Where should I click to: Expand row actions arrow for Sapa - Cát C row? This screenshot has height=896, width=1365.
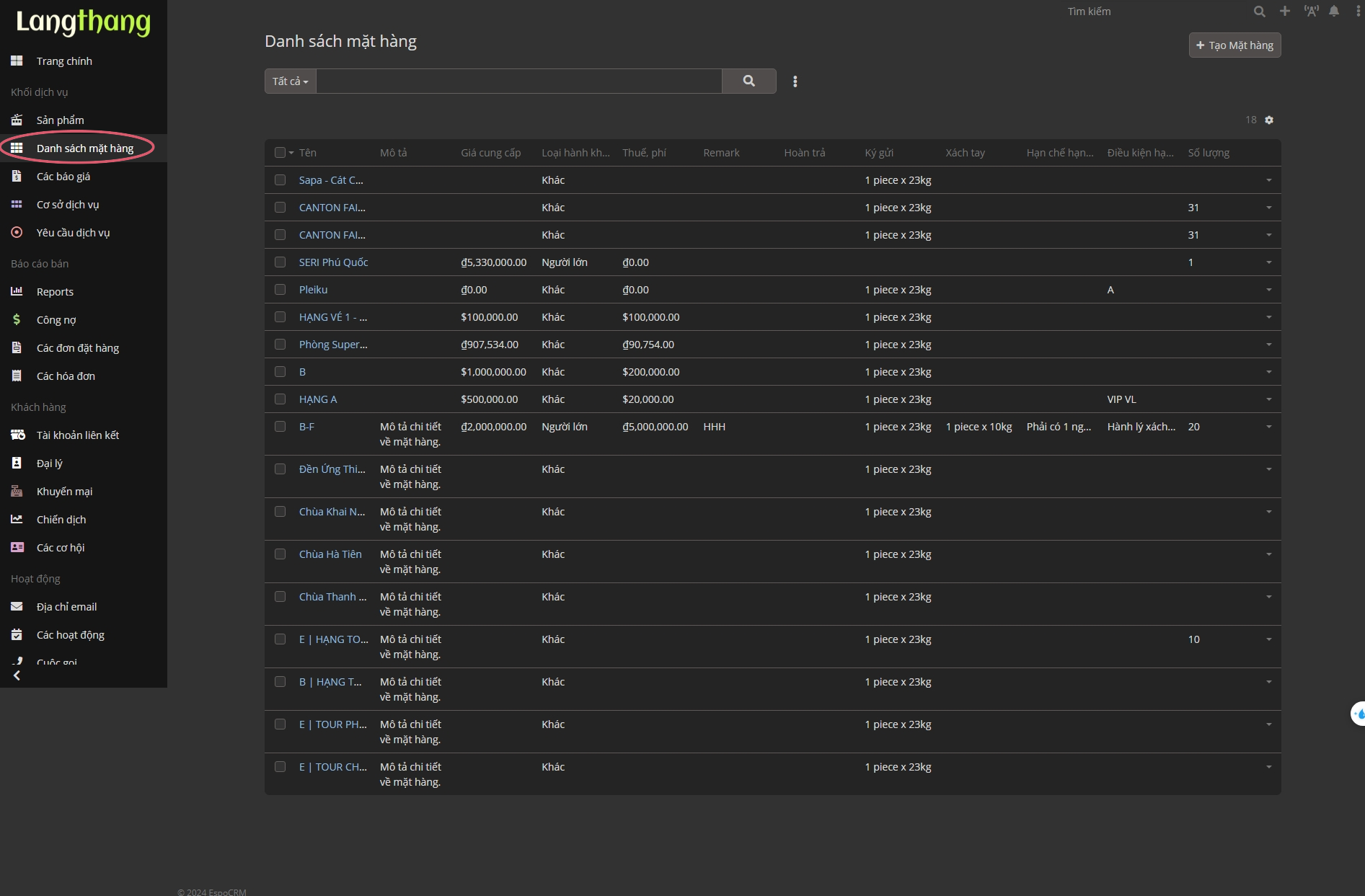1268,180
